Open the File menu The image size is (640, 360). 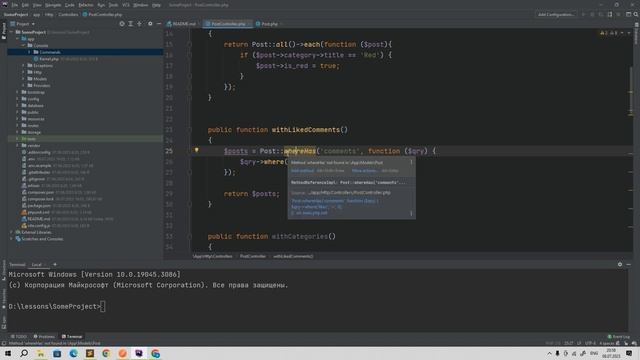(x=15, y=5)
